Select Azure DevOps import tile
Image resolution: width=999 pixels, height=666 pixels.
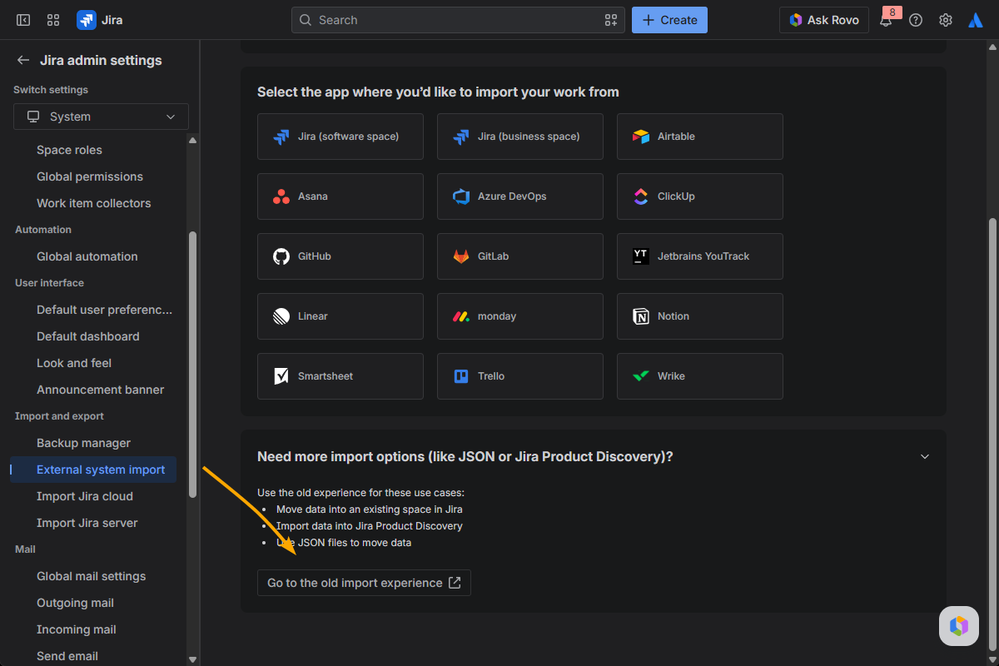(520, 196)
